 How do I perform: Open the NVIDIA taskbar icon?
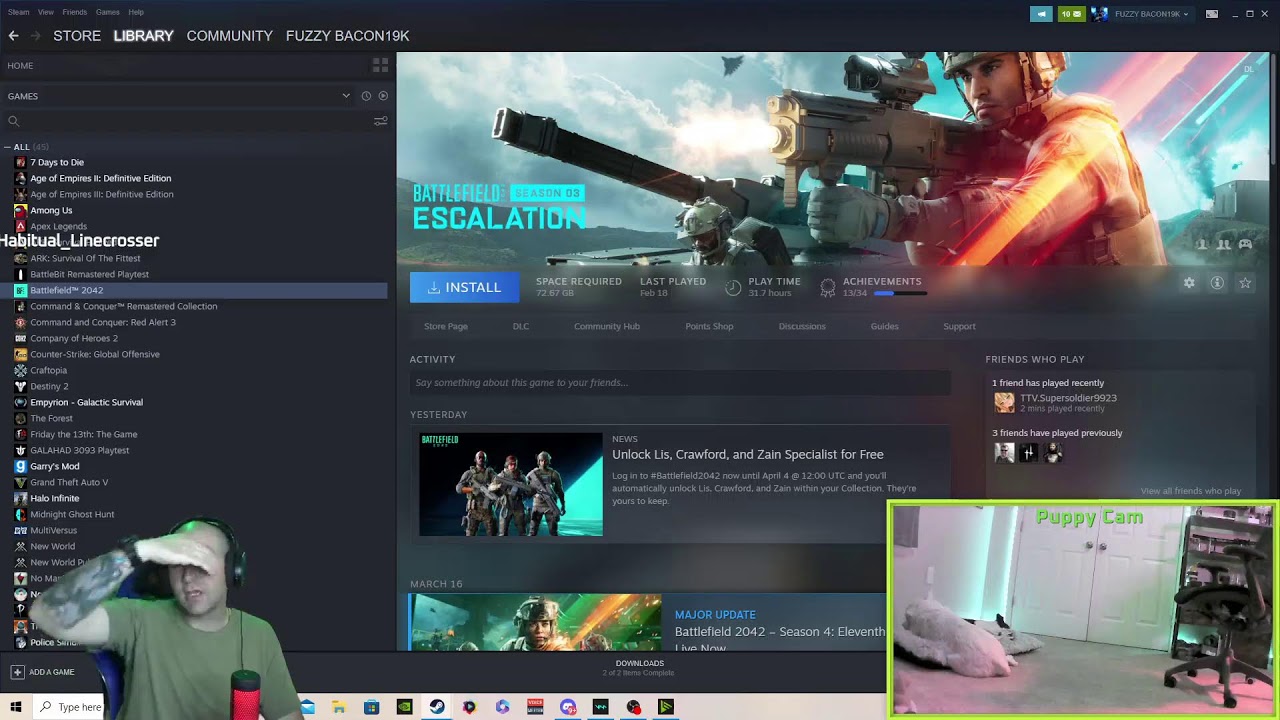[x=404, y=707]
